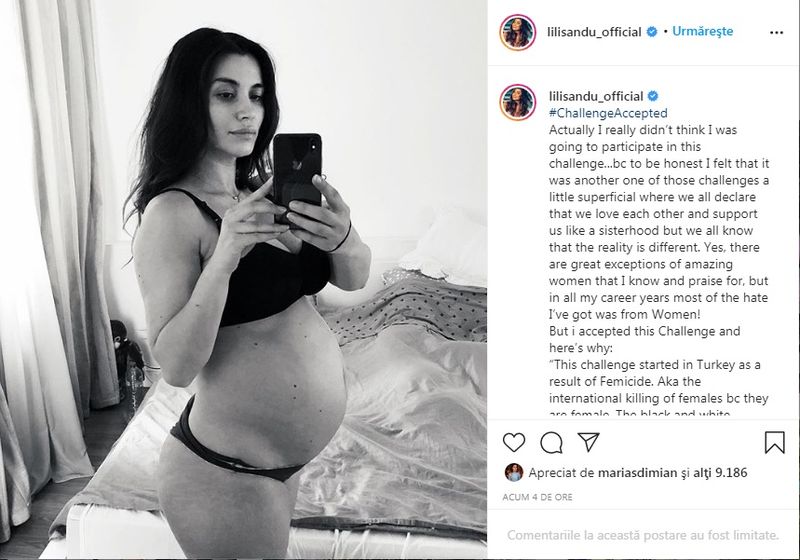Screen dimensions: 800x560
Task: Open lilisandu_official profile picture in header
Action: [517, 33]
